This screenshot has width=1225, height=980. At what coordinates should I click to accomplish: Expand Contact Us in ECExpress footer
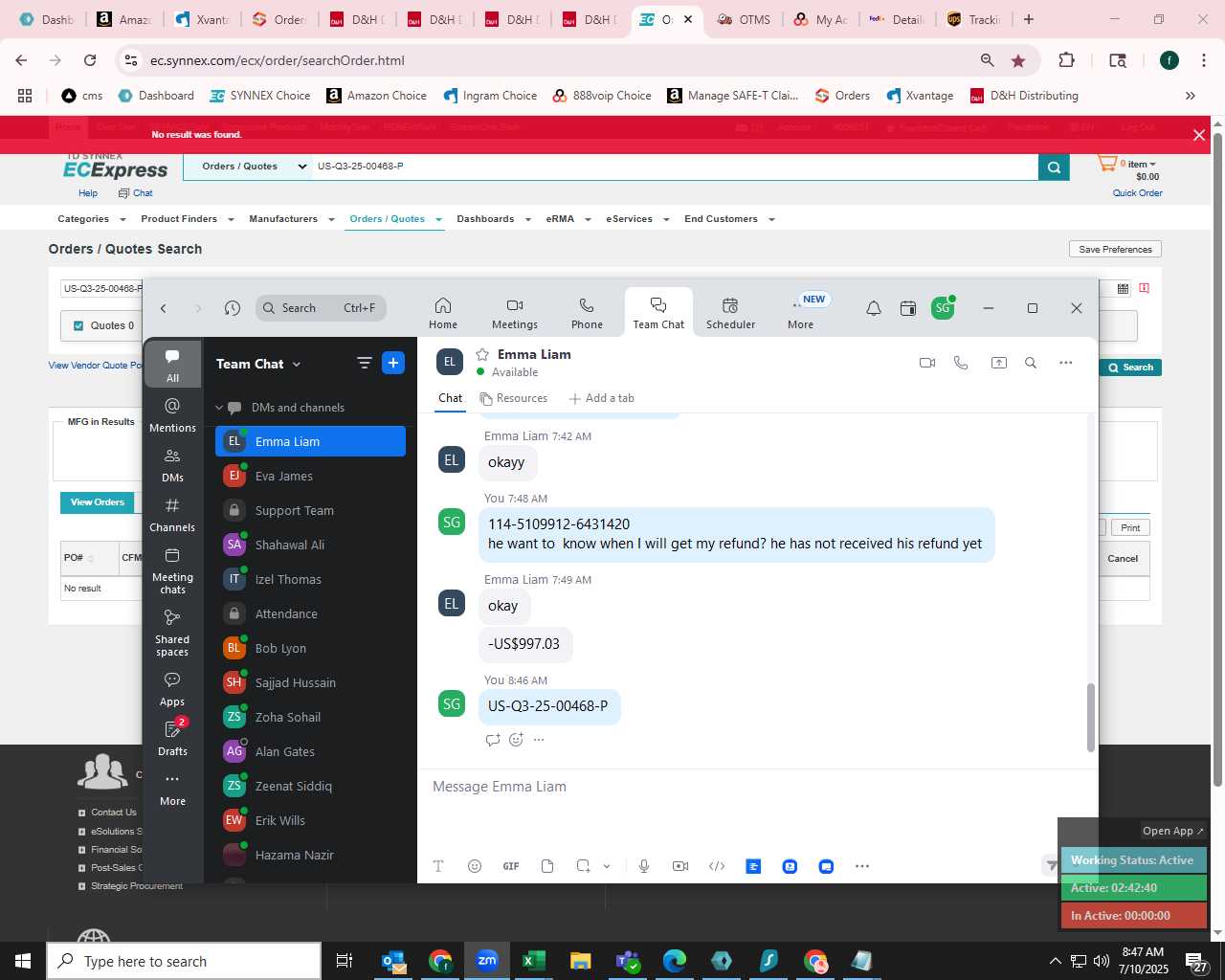pos(82,813)
